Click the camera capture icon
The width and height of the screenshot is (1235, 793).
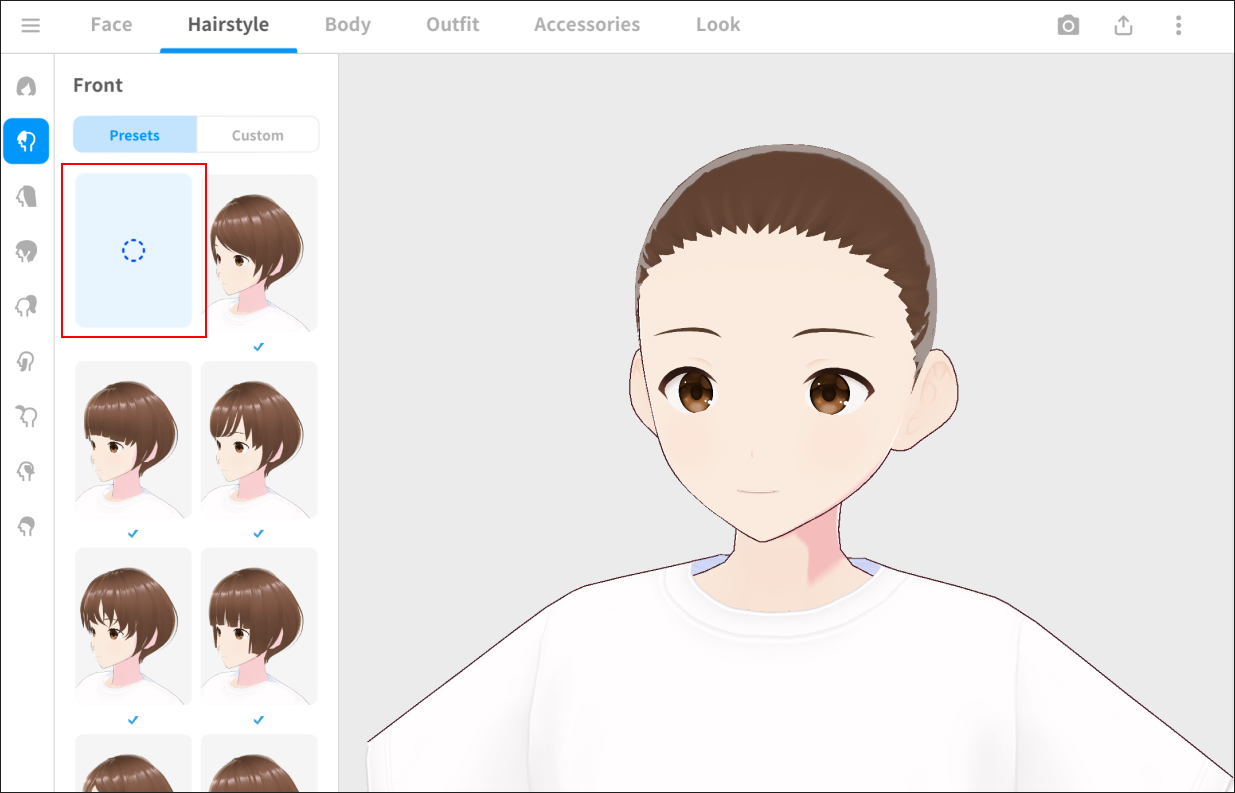1068,25
